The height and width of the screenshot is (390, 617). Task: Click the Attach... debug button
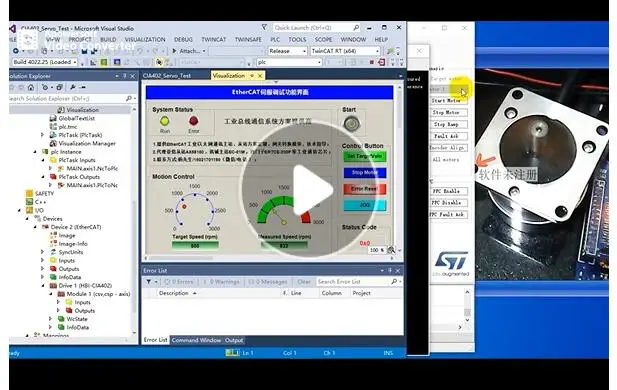click(189, 51)
